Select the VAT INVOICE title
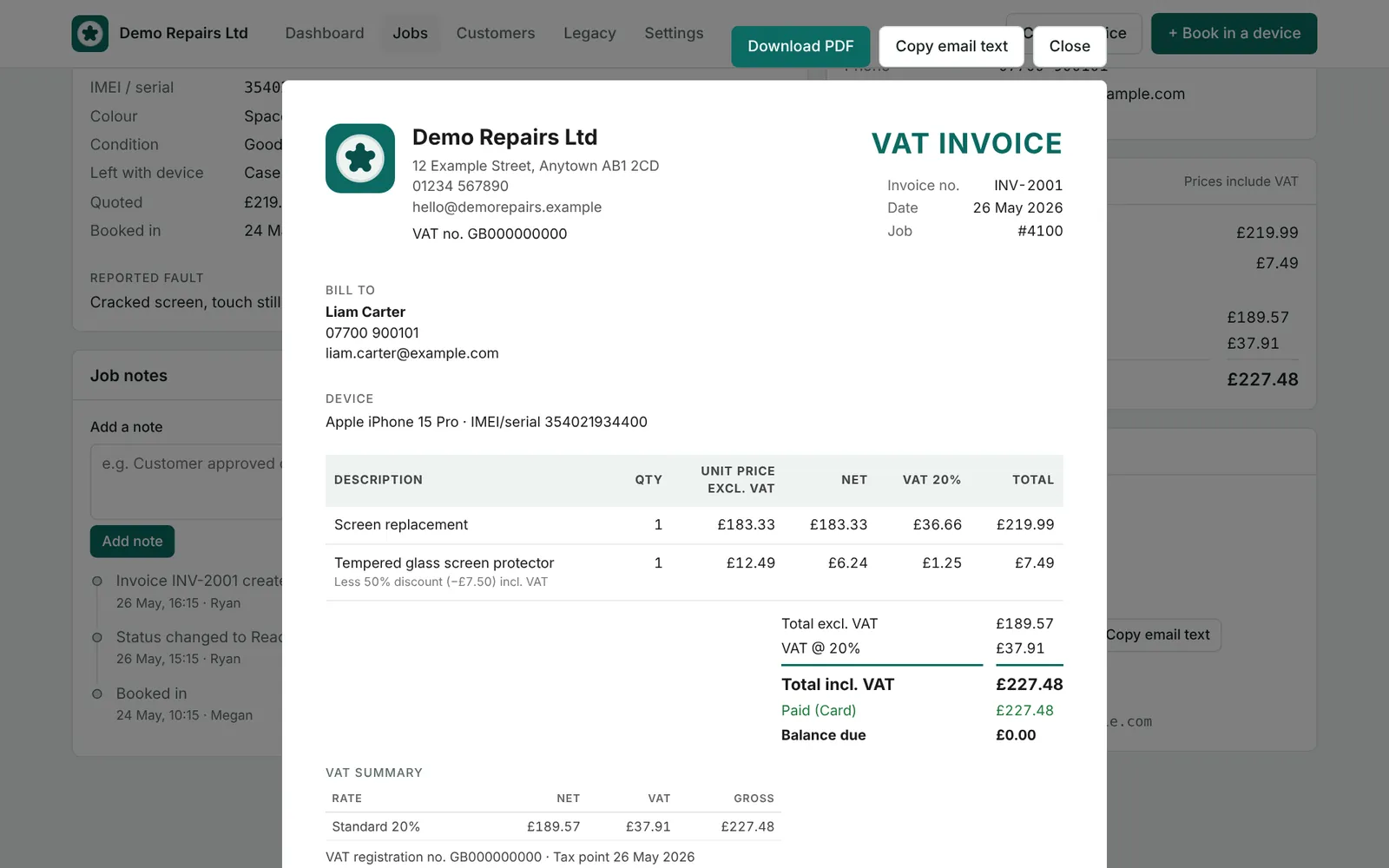 pyautogui.click(x=967, y=143)
